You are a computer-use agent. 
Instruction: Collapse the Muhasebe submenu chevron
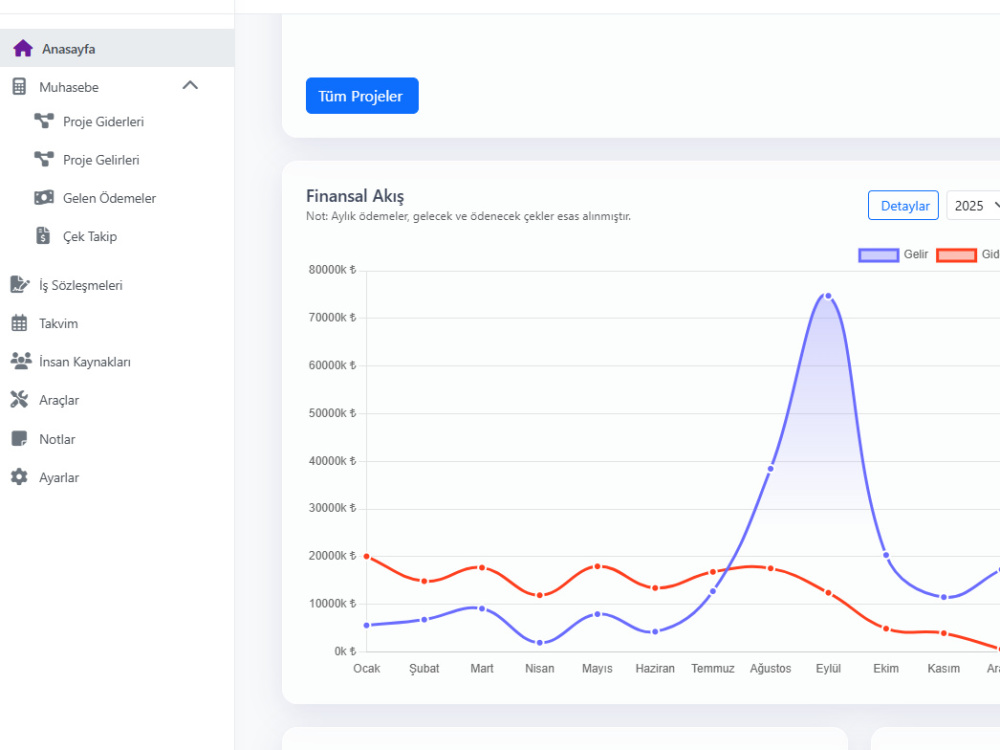tap(190, 85)
